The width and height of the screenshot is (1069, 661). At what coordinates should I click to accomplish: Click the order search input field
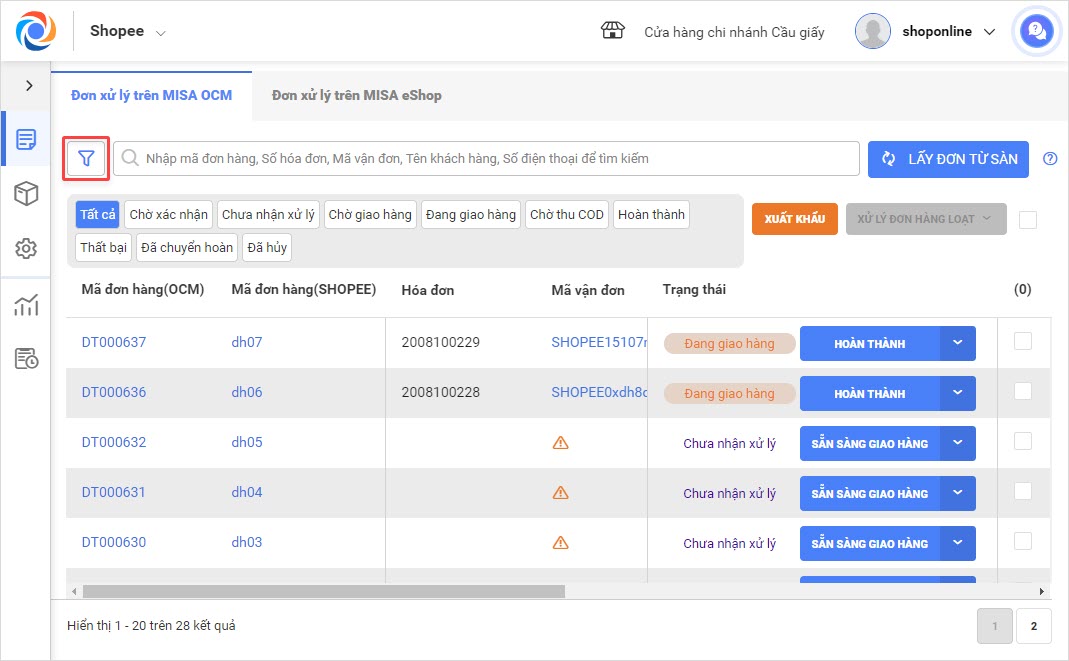pyautogui.click(x=490, y=159)
